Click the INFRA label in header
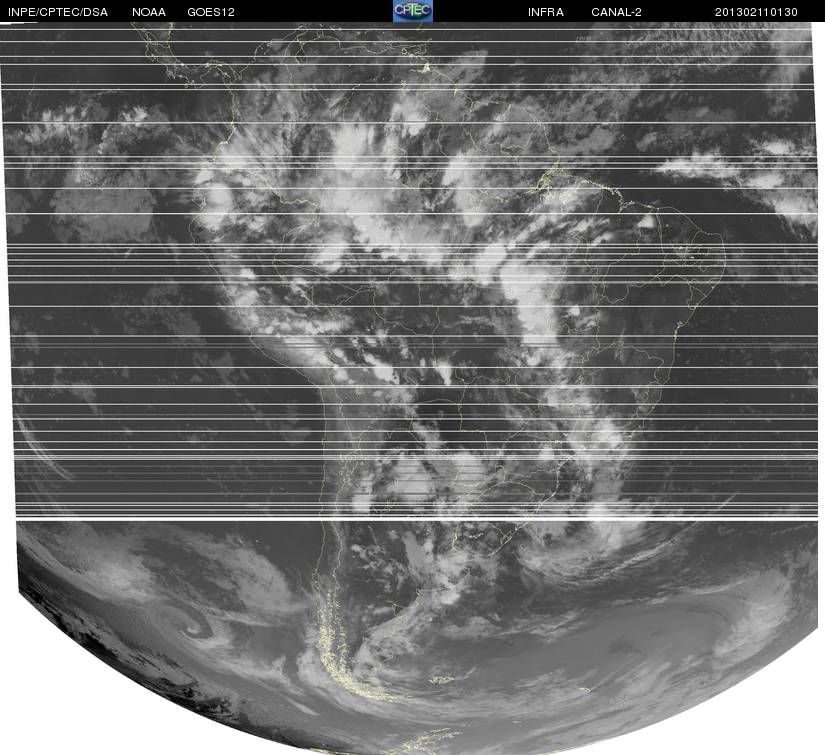Image resolution: width=825 pixels, height=755 pixels. click(546, 12)
